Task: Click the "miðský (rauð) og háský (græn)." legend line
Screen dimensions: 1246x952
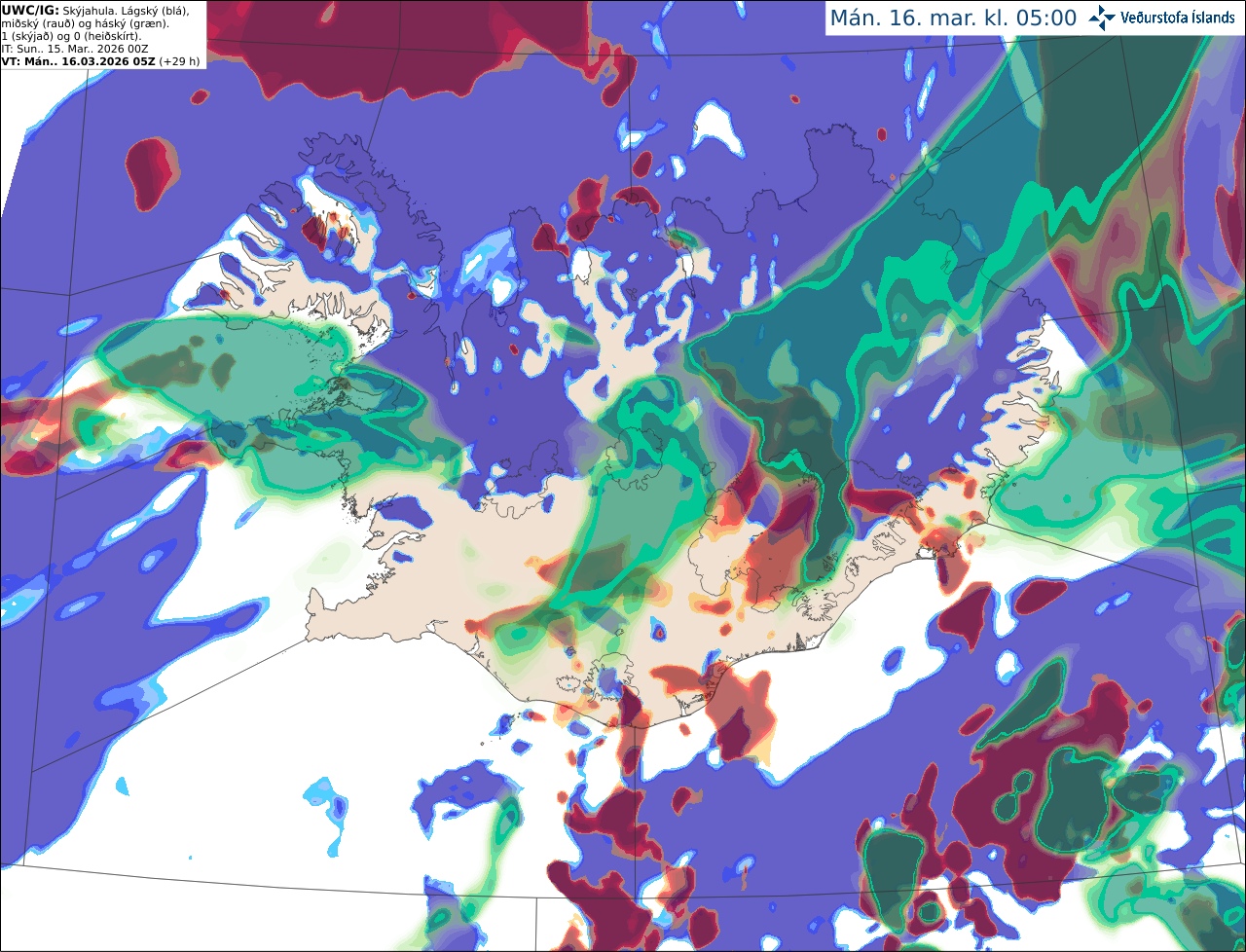Action: tap(85, 22)
